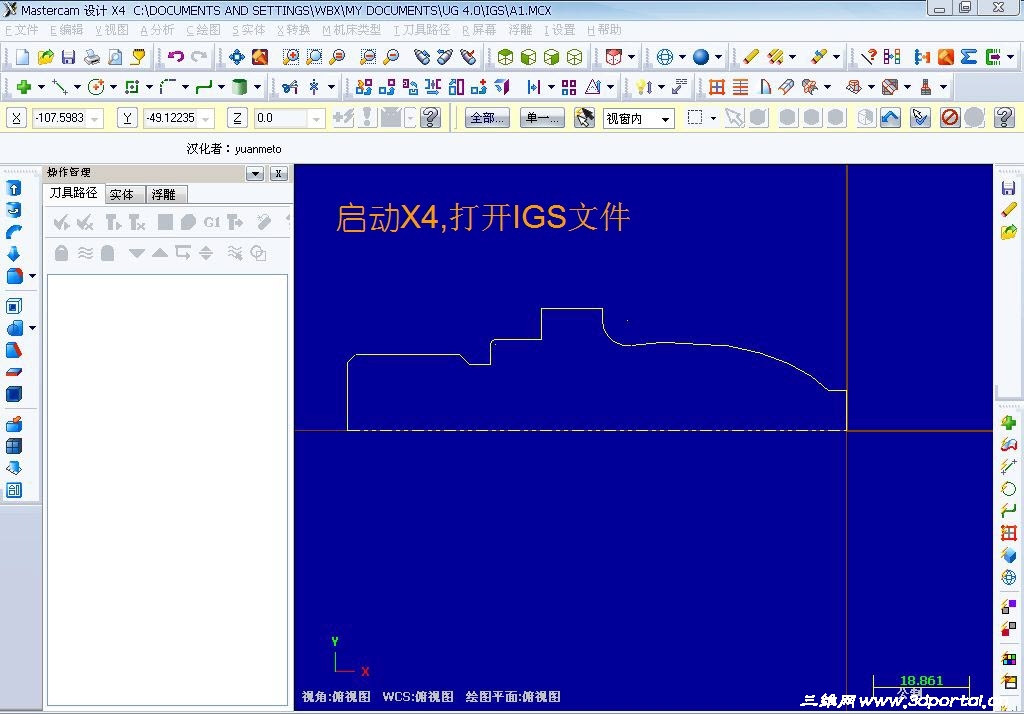The image size is (1024, 714).
Task: Open the X coordinate value dropdown arrow
Action: [95, 119]
